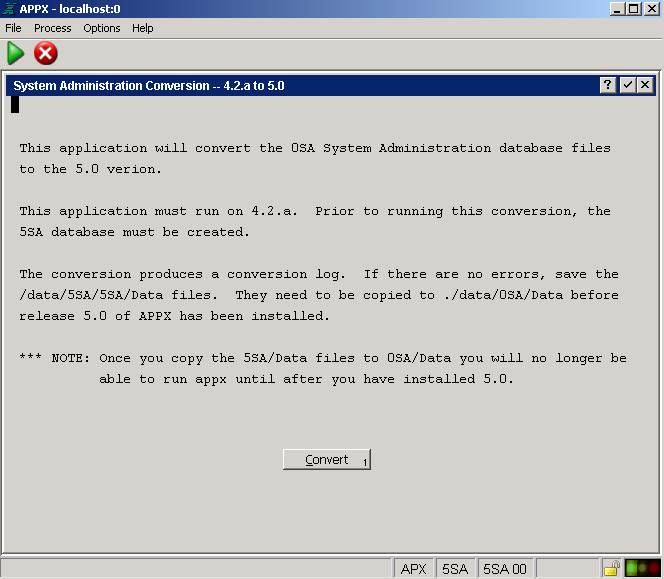Click the traffic light indicator in the status bar
The width and height of the screenshot is (664, 579).
coord(641,568)
